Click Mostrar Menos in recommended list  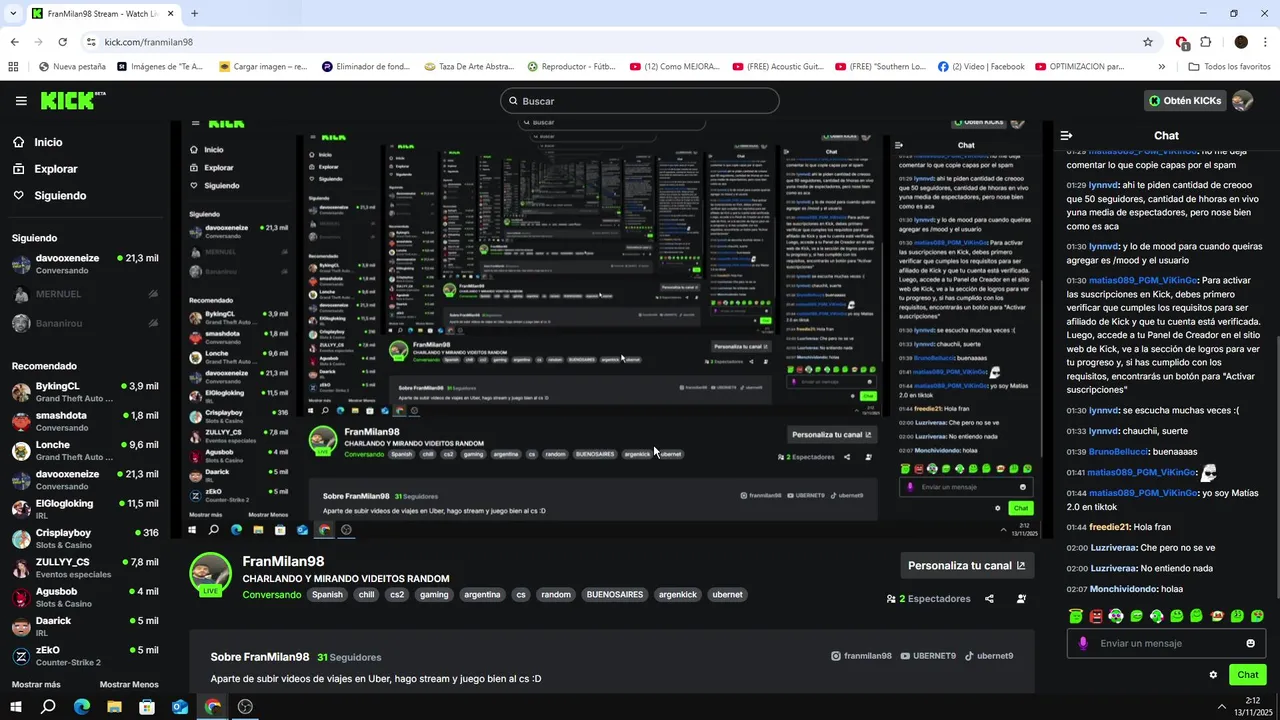(129, 685)
